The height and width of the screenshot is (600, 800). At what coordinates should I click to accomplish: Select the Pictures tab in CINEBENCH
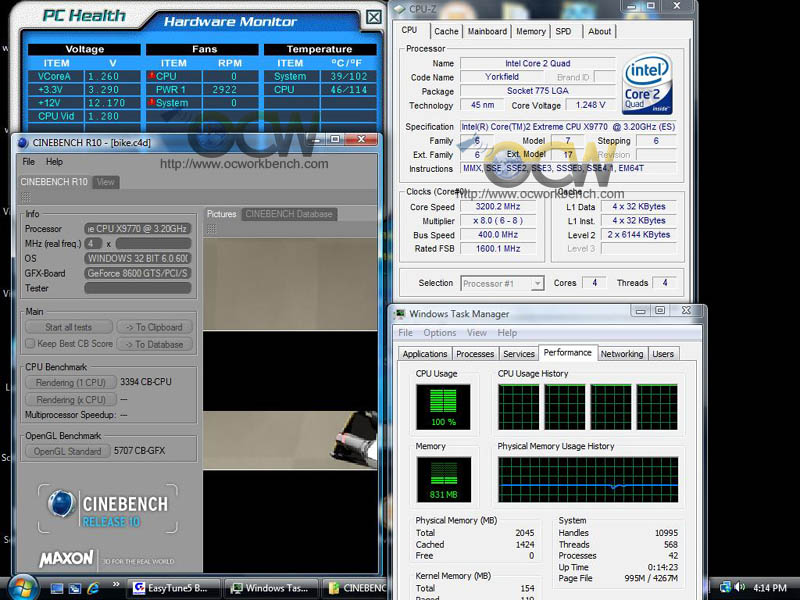[x=221, y=214]
